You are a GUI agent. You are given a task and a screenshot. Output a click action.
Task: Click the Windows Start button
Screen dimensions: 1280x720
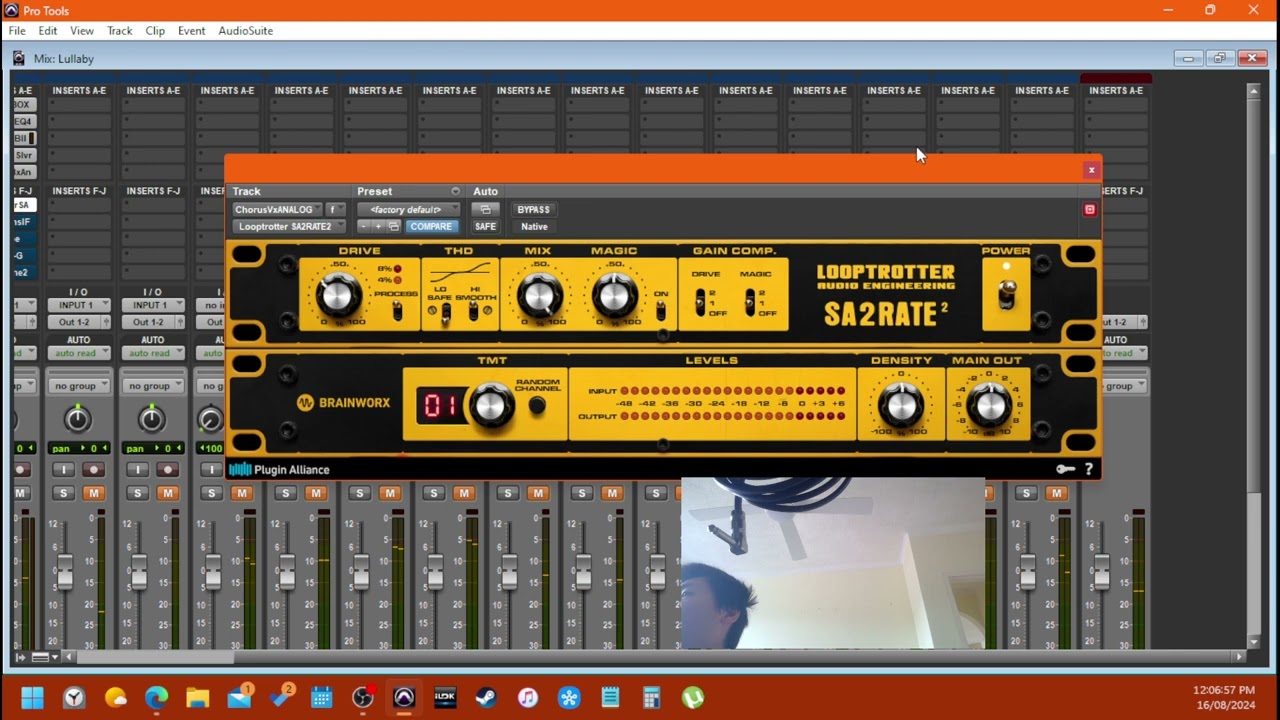point(33,697)
